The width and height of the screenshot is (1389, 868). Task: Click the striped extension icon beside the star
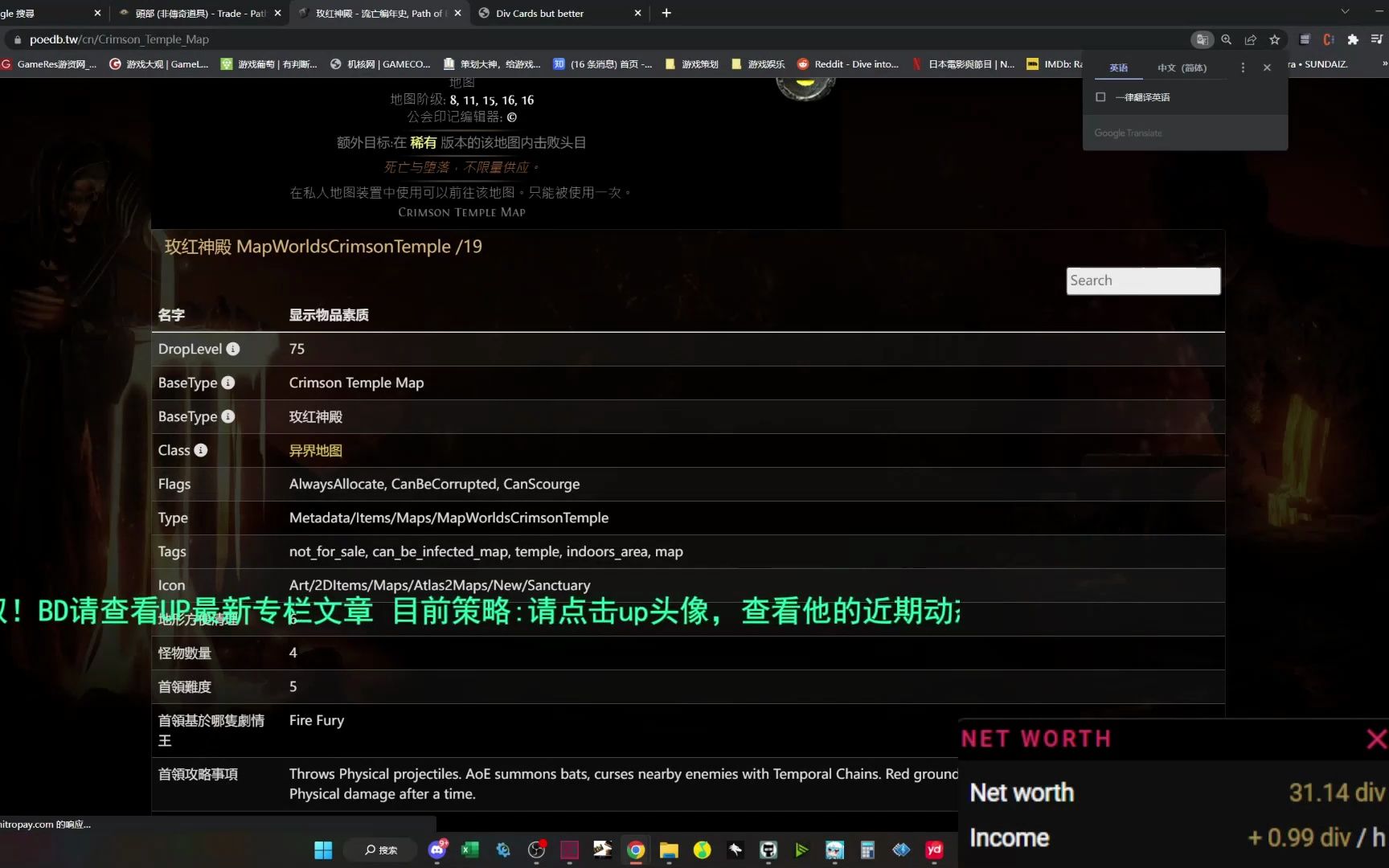pyautogui.click(x=1305, y=39)
